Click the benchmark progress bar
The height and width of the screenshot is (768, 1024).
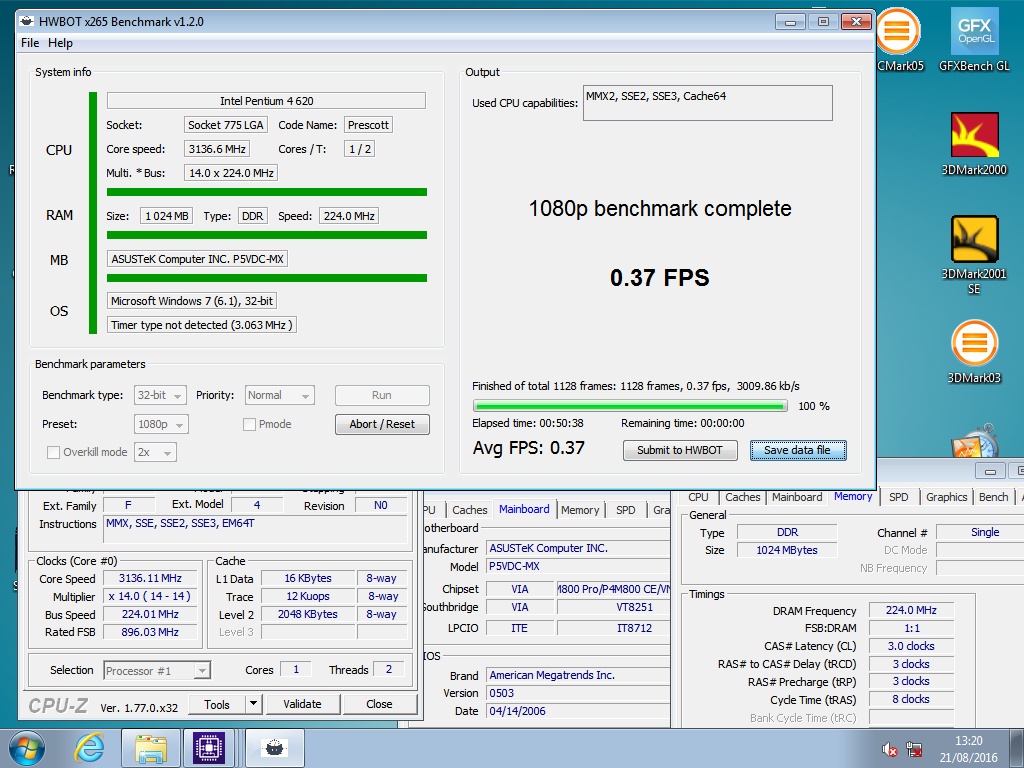pos(630,406)
